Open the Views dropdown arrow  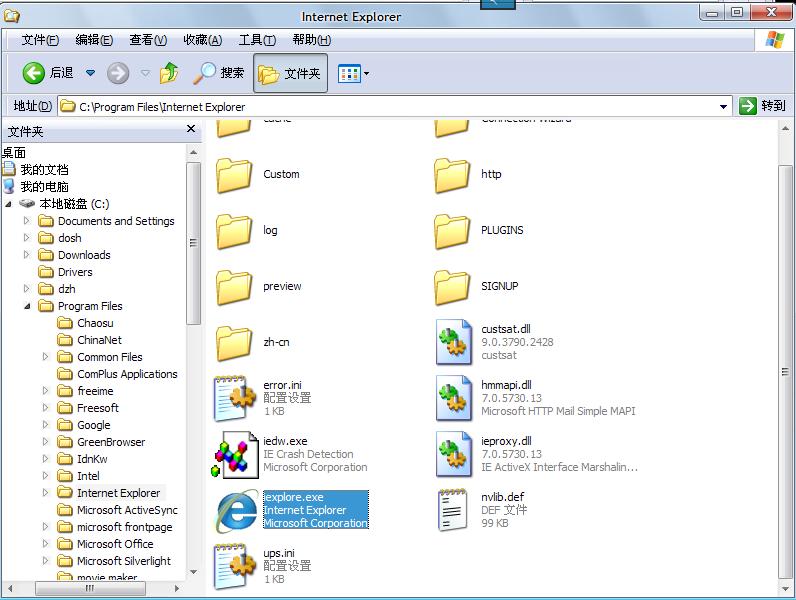point(367,74)
